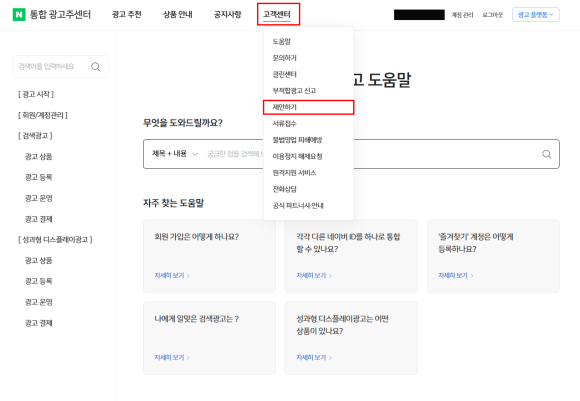The width and height of the screenshot is (580, 401).
Task: Focus the sidebar 검색어를 입력하세요 search field
Action: click(52, 67)
